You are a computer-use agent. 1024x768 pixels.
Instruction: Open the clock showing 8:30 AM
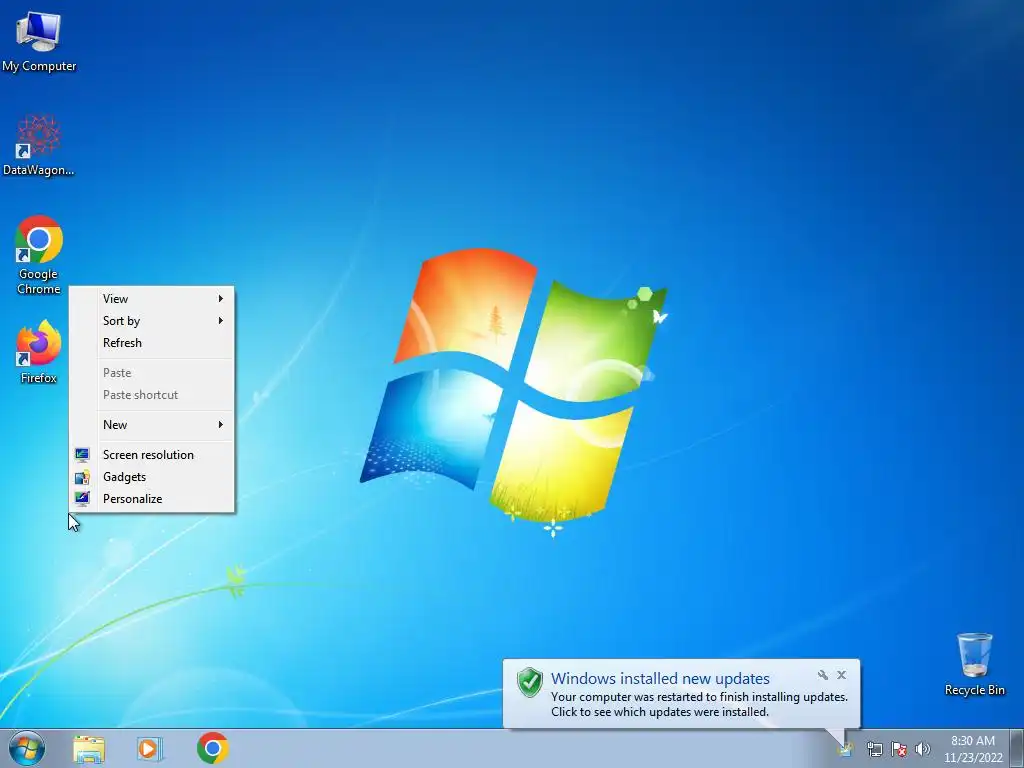coord(973,749)
